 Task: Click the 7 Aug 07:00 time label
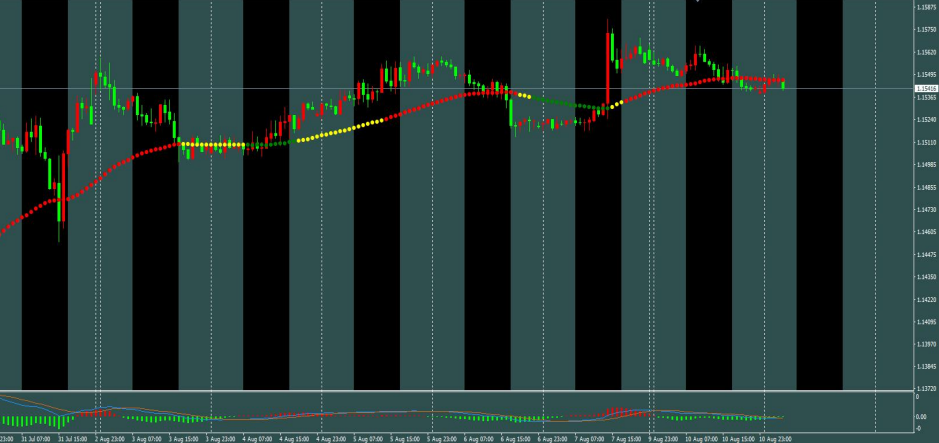point(590,439)
